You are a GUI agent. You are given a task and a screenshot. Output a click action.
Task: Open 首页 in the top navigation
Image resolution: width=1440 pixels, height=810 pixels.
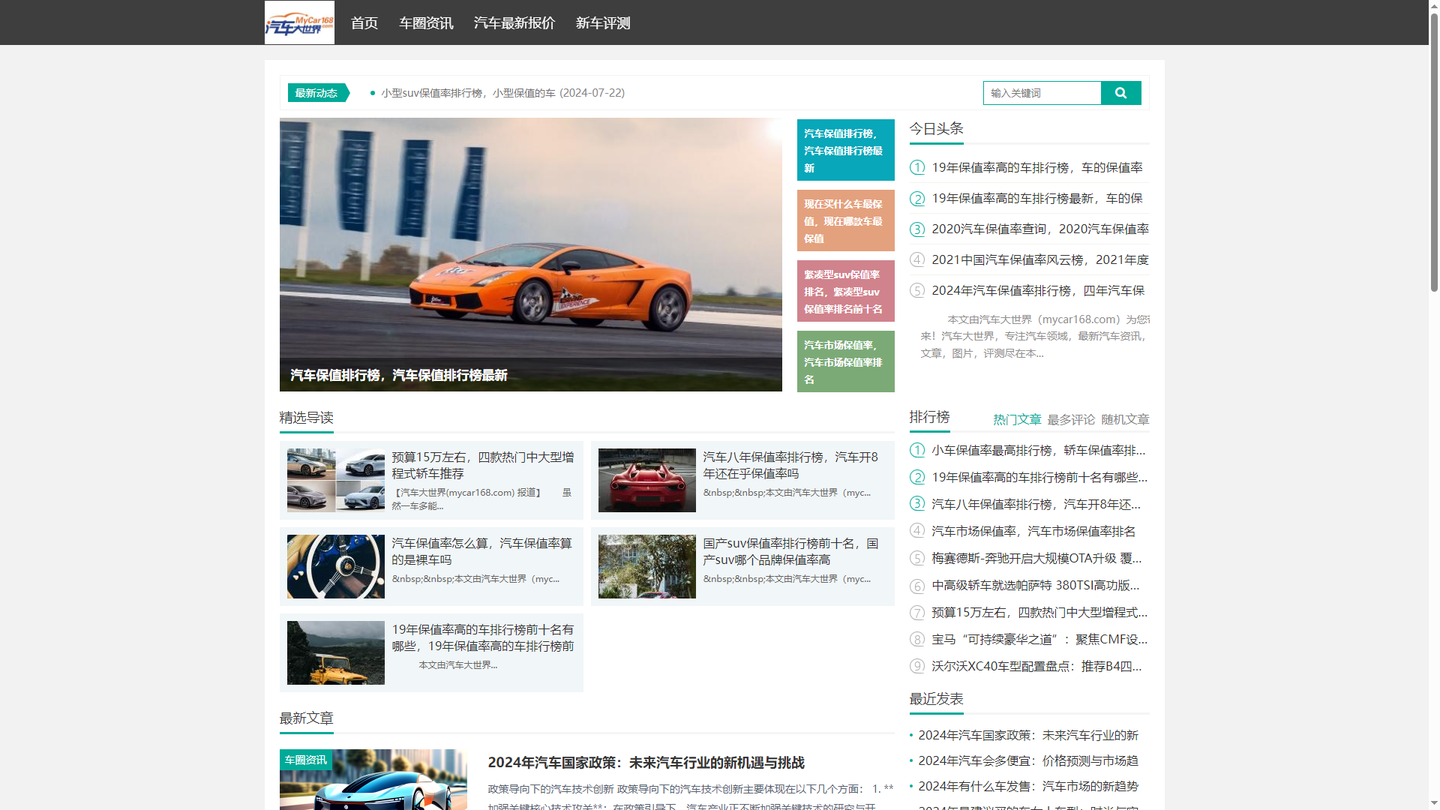364,23
